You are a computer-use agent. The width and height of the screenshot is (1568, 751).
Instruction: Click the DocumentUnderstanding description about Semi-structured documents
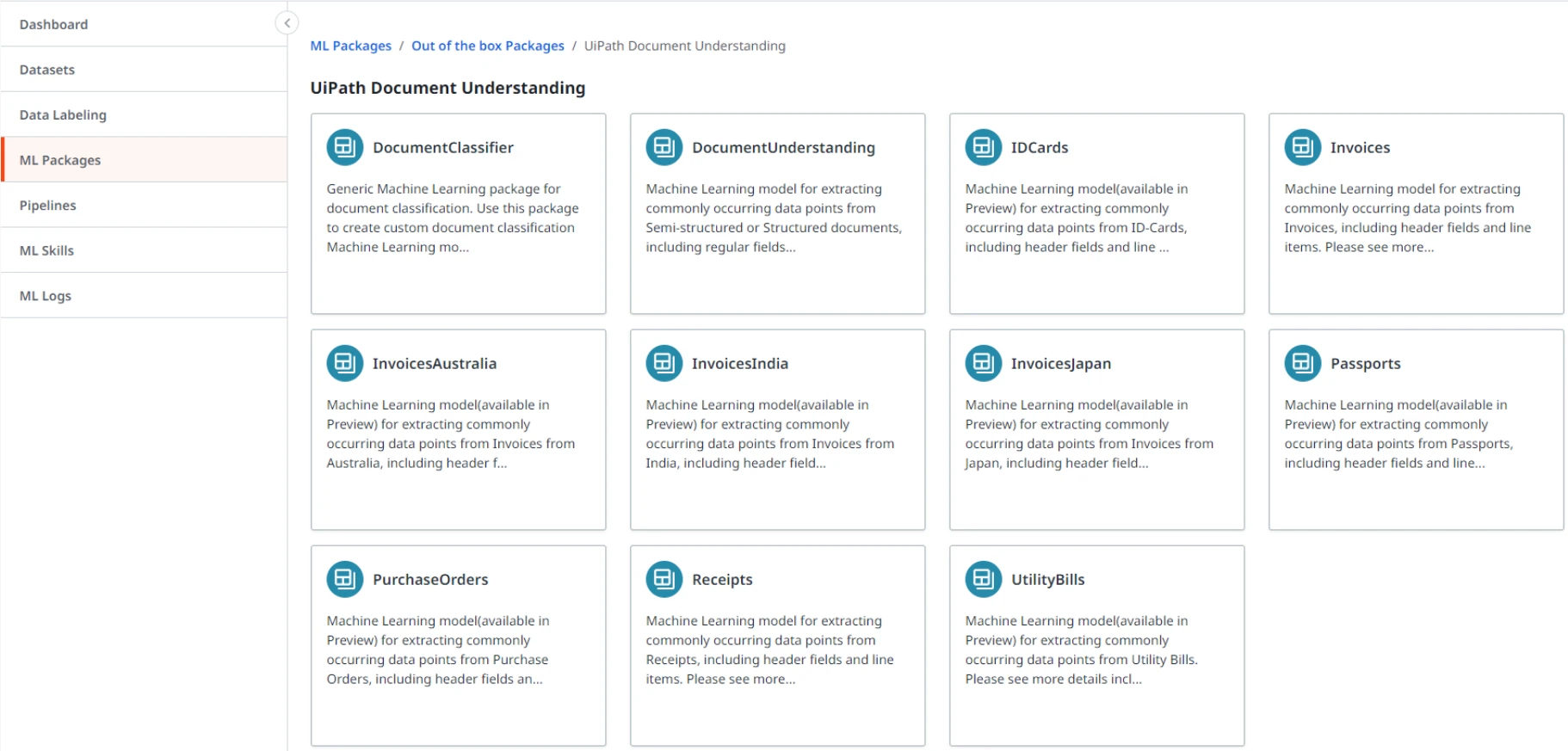774,218
